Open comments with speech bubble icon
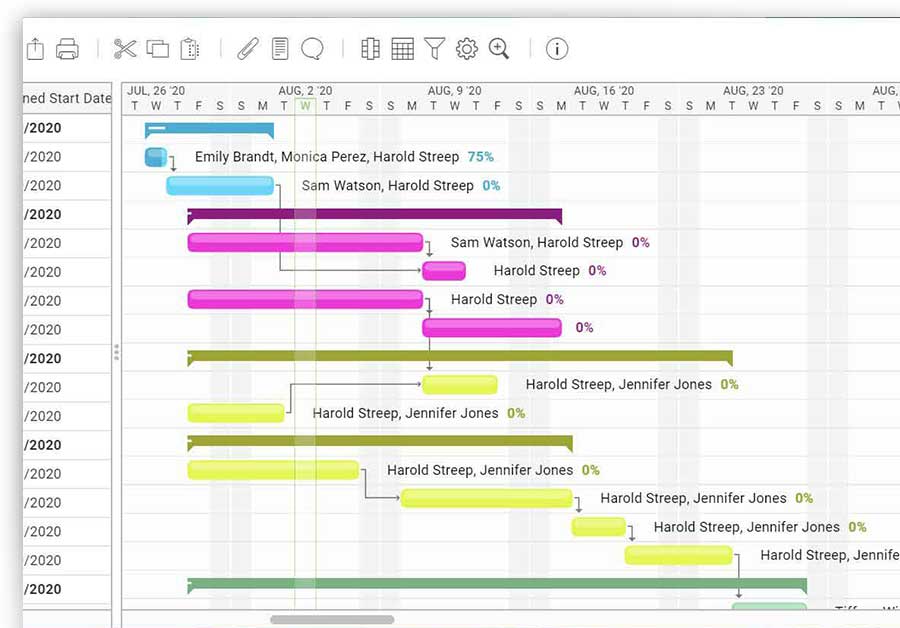900x628 pixels. [312, 49]
